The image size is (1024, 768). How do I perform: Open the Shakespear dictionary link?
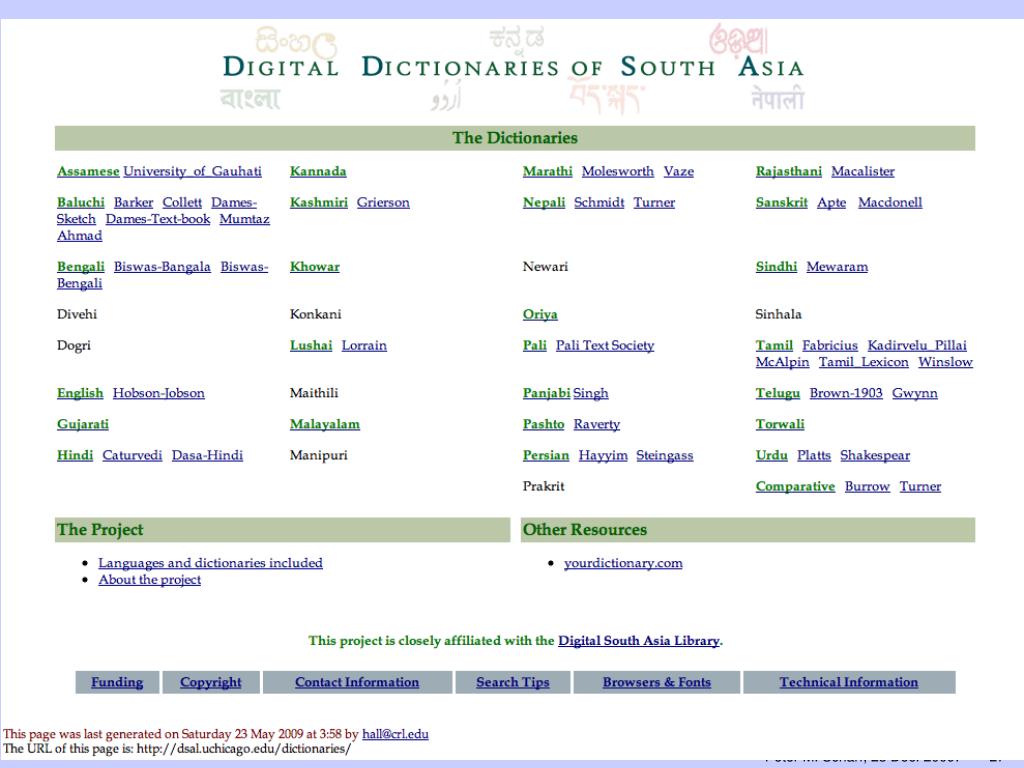point(875,455)
